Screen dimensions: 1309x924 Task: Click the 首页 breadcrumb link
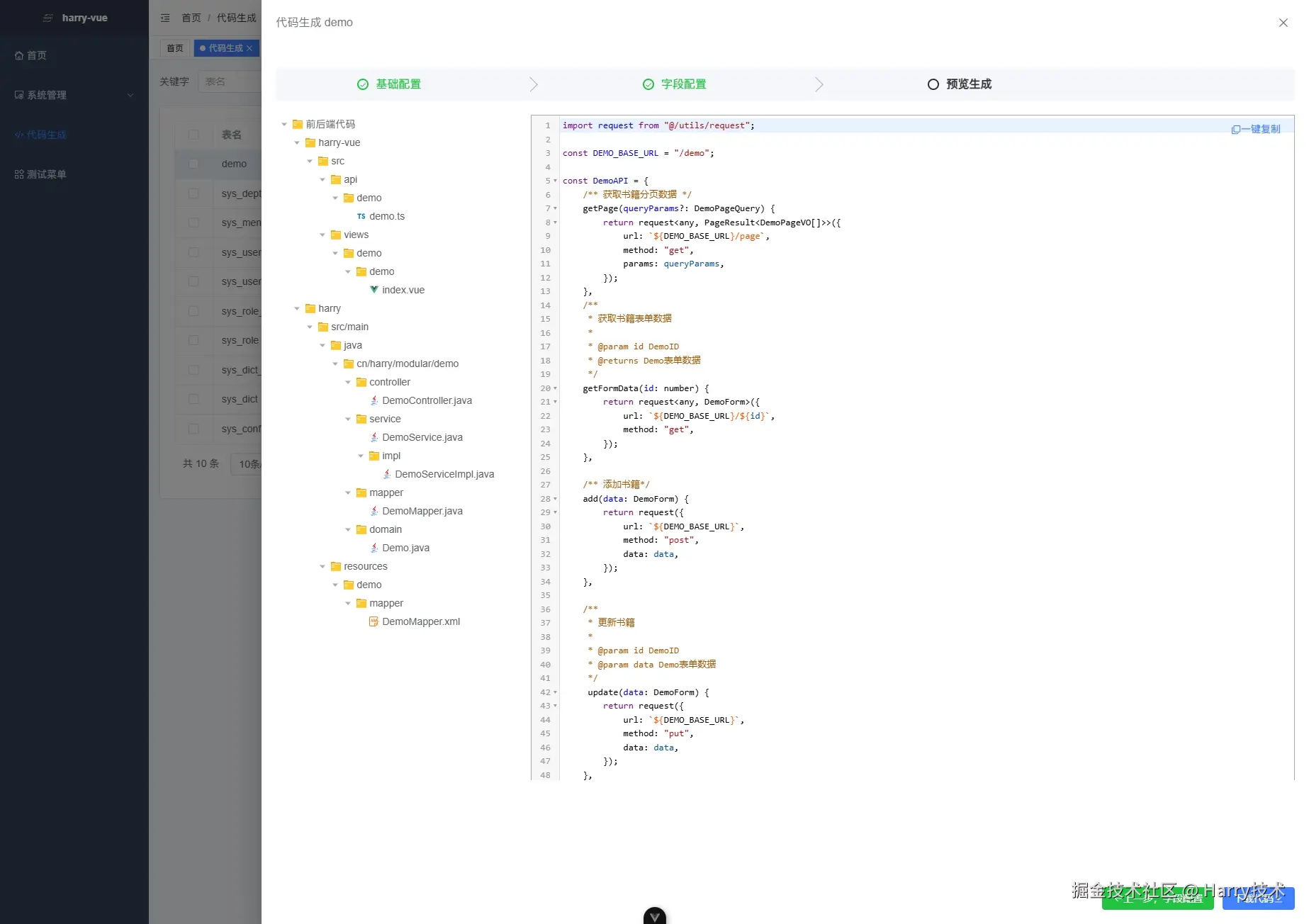191,18
